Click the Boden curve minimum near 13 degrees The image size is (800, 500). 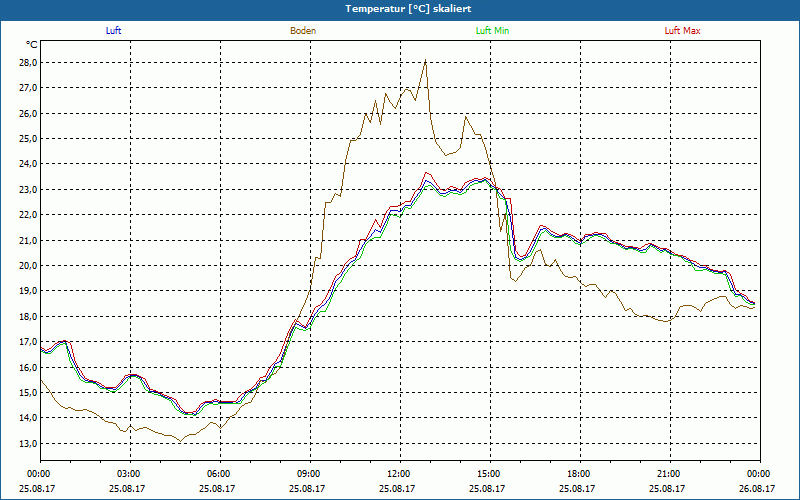(181, 441)
